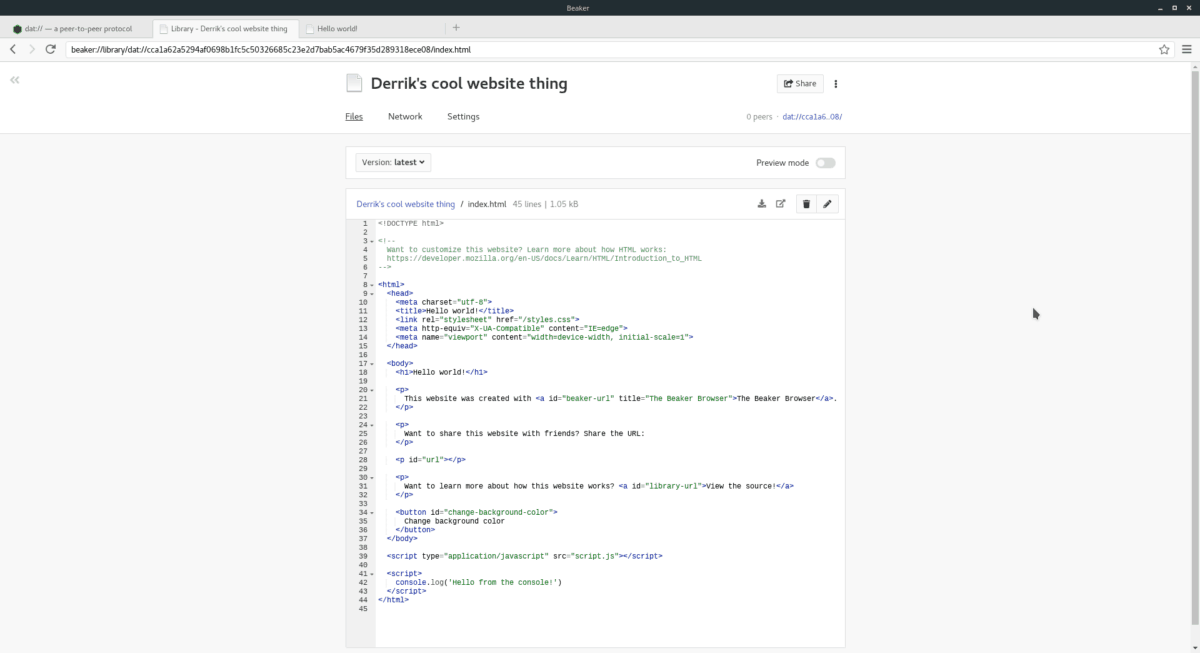The image size is (1200, 653).
Task: Go back using the back arrow
Action: tap(11, 47)
